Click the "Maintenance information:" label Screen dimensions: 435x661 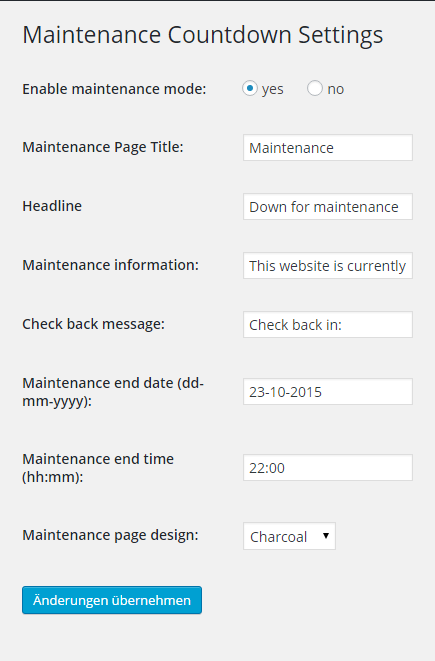[110, 265]
